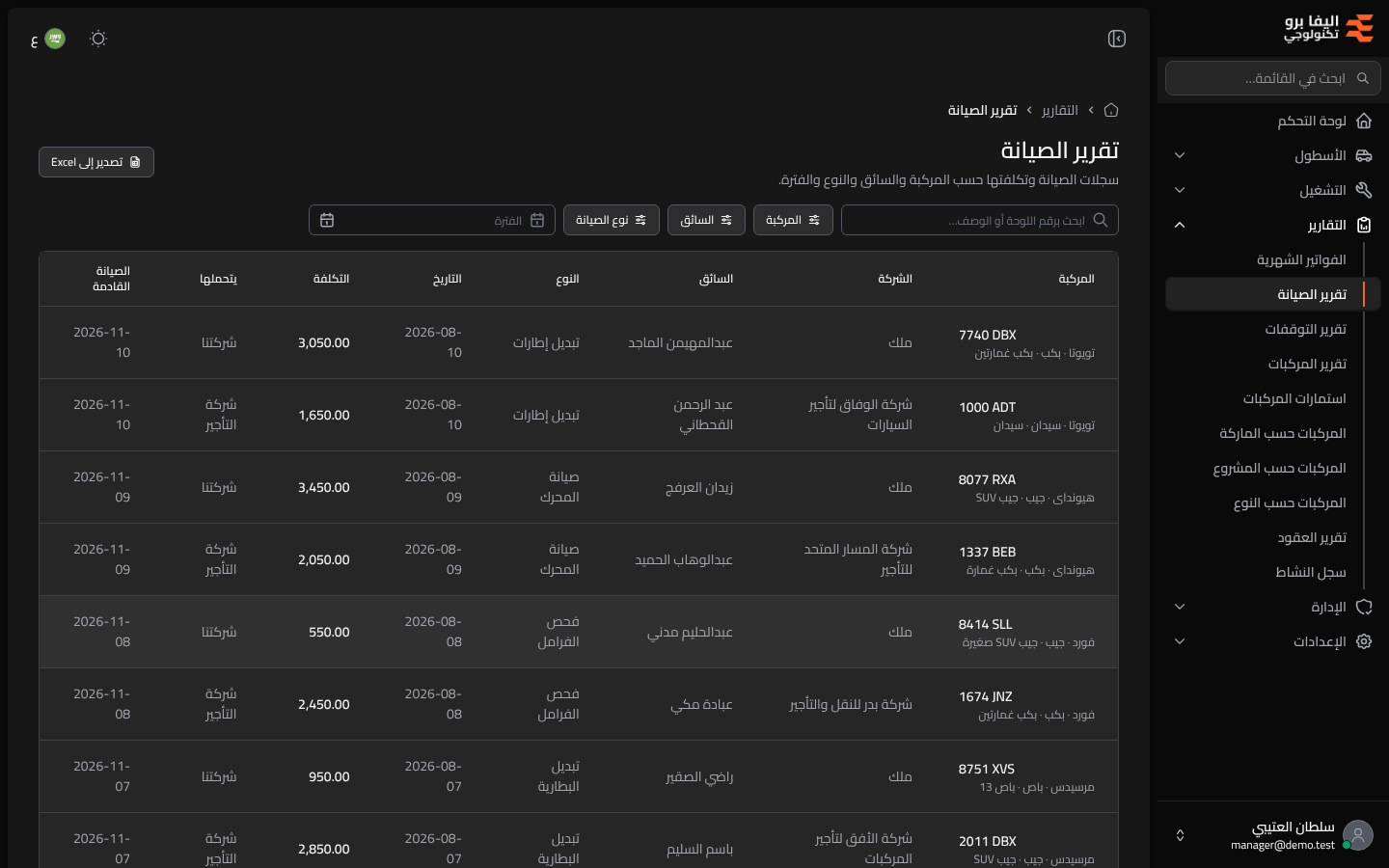Image resolution: width=1389 pixels, height=868 pixels.
Task: Open the نوع الصيانة filter
Action: point(612,220)
